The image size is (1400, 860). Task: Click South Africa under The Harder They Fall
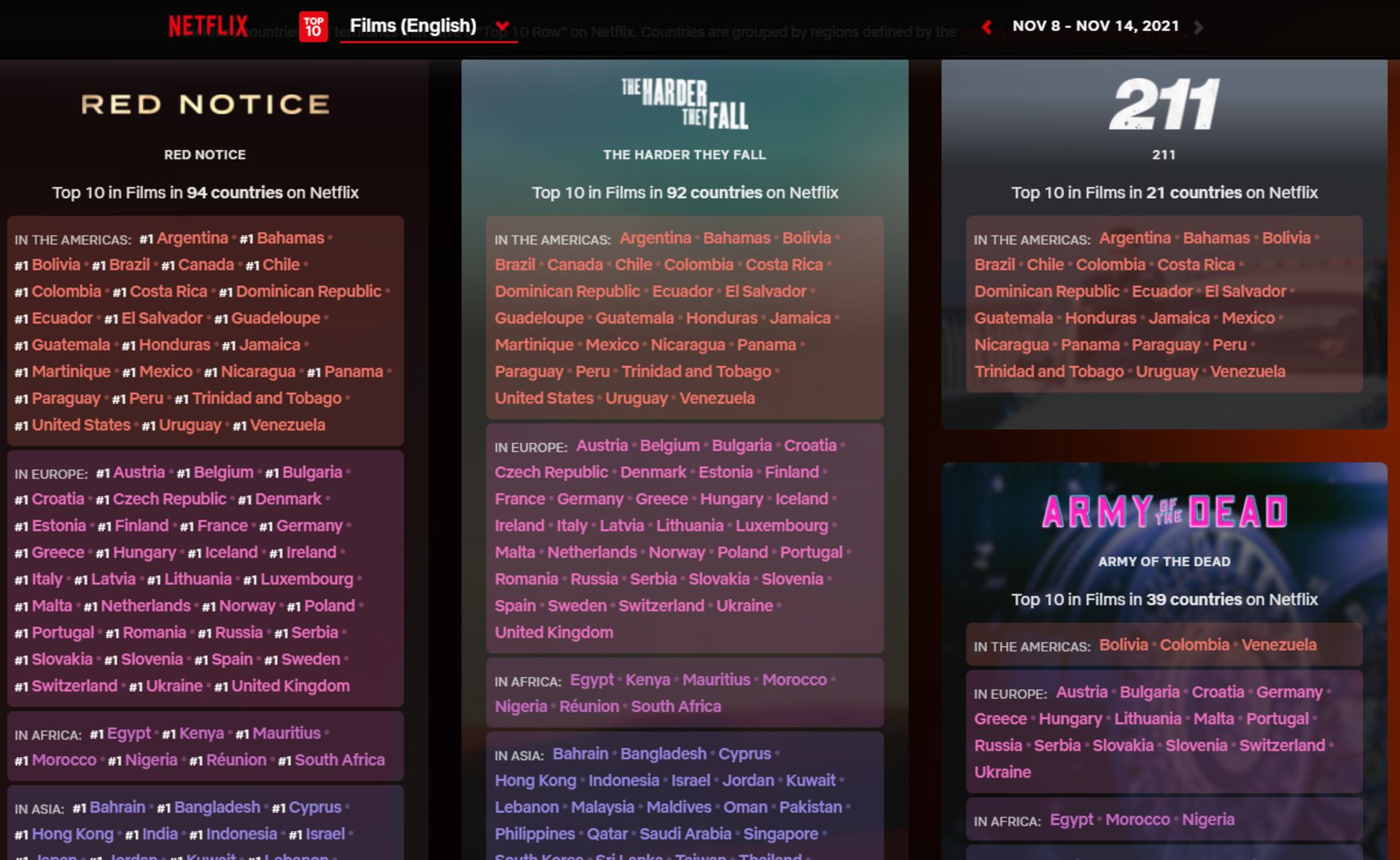click(x=676, y=707)
